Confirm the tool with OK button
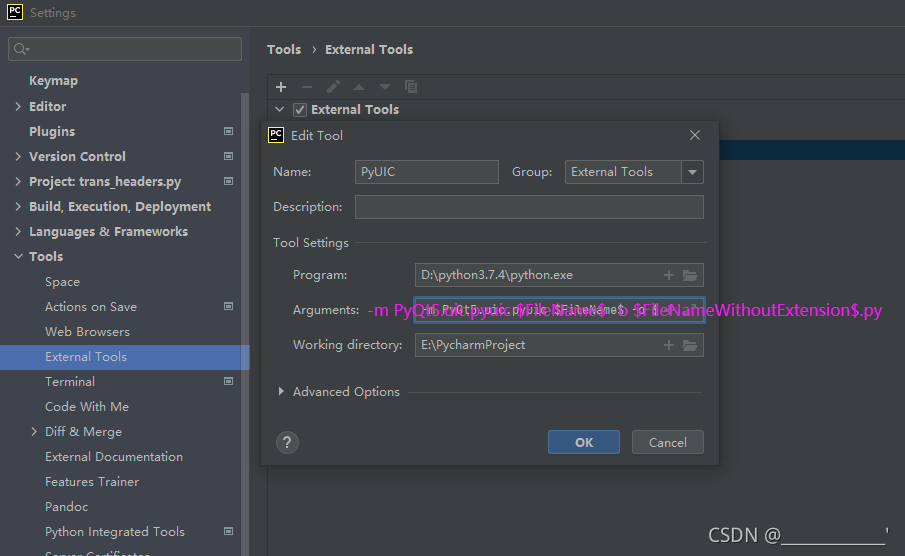This screenshot has width=905, height=556. [584, 442]
